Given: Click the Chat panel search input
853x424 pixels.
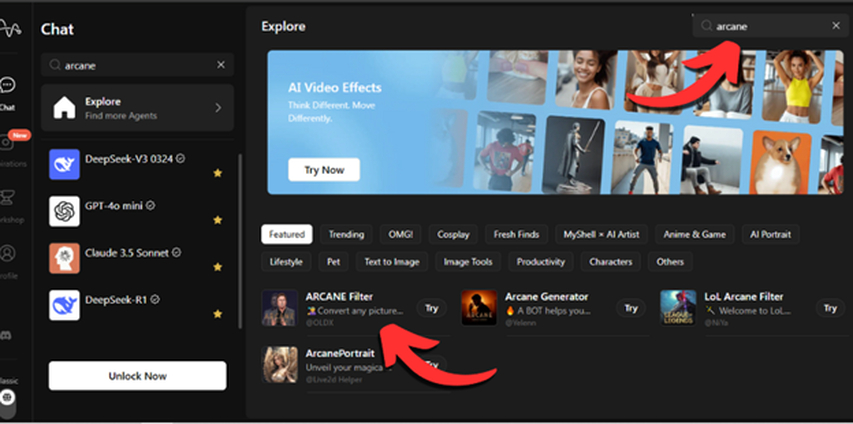Looking at the screenshot, I should click(137, 65).
